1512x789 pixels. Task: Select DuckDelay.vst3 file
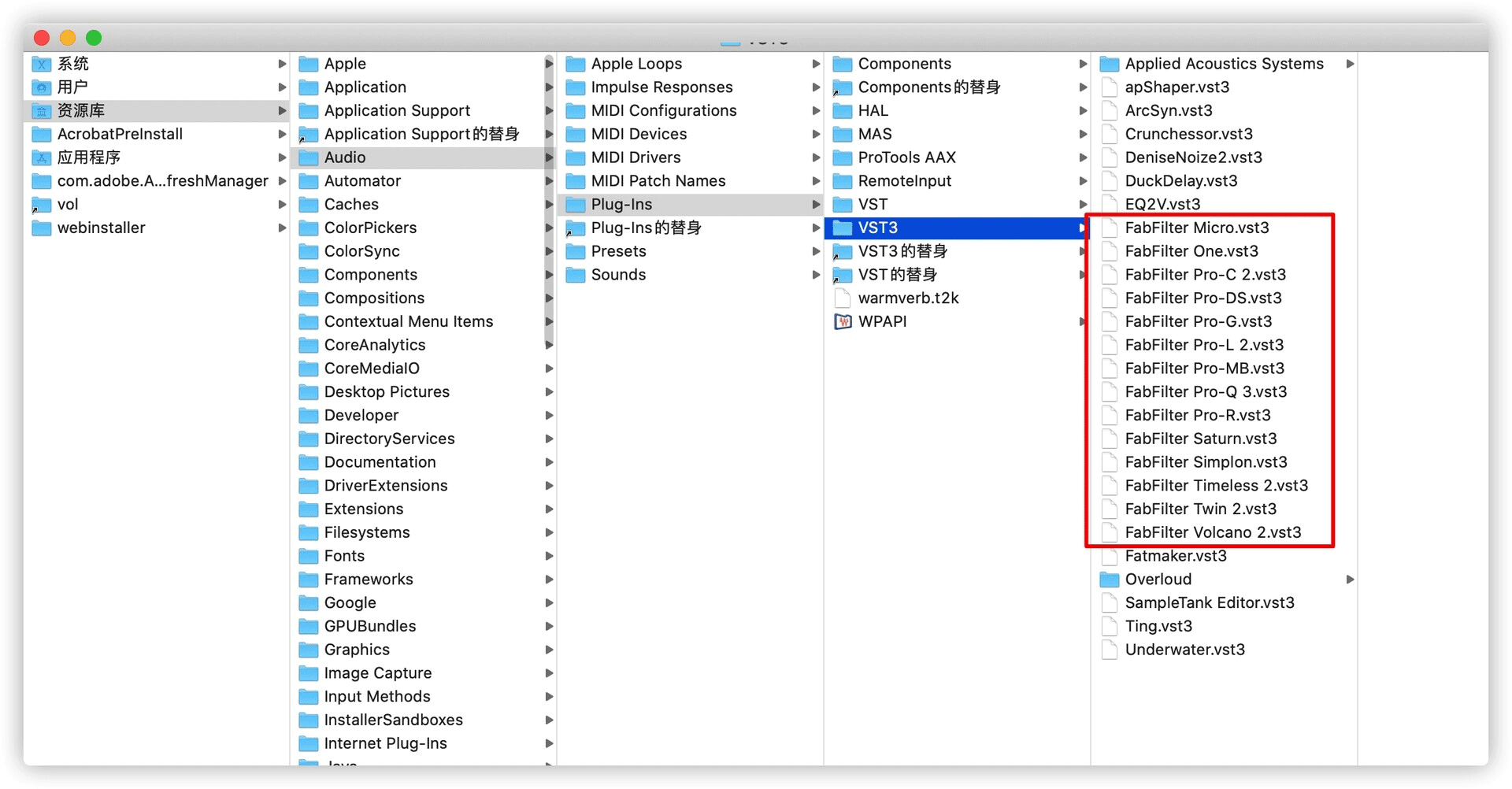point(1181,181)
